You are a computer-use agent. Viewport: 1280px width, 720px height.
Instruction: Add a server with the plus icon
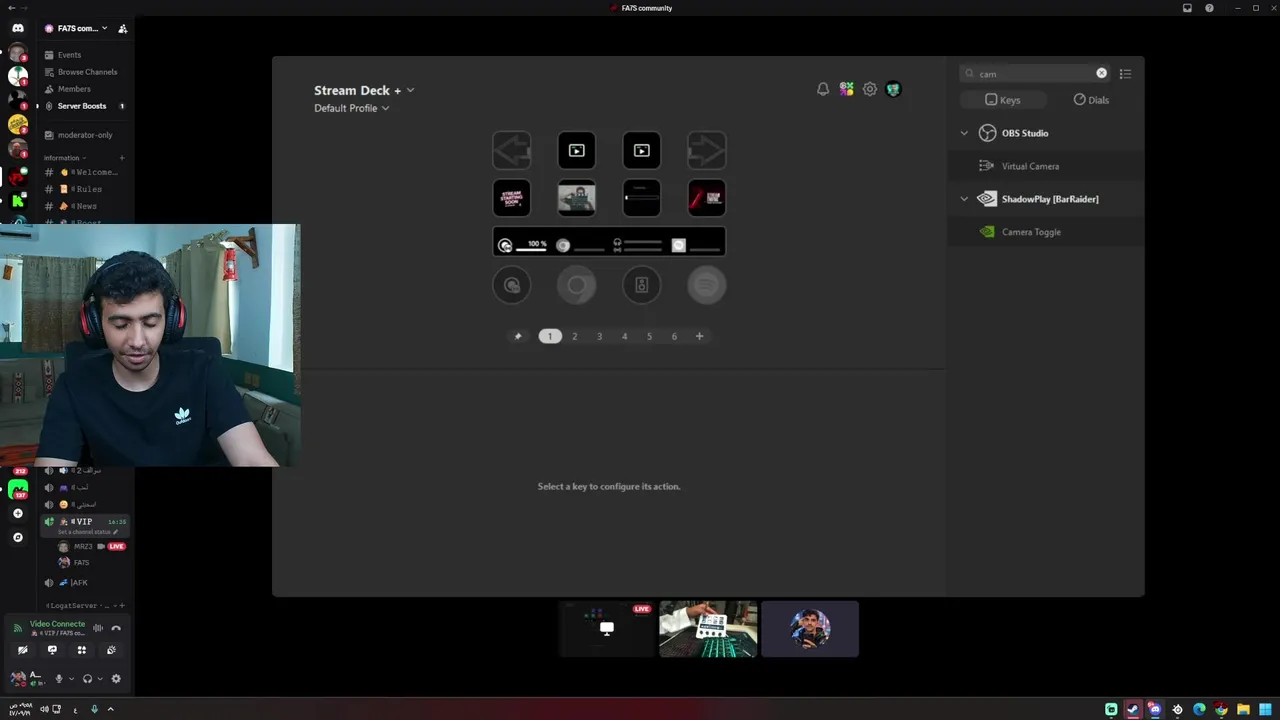tap(17, 513)
